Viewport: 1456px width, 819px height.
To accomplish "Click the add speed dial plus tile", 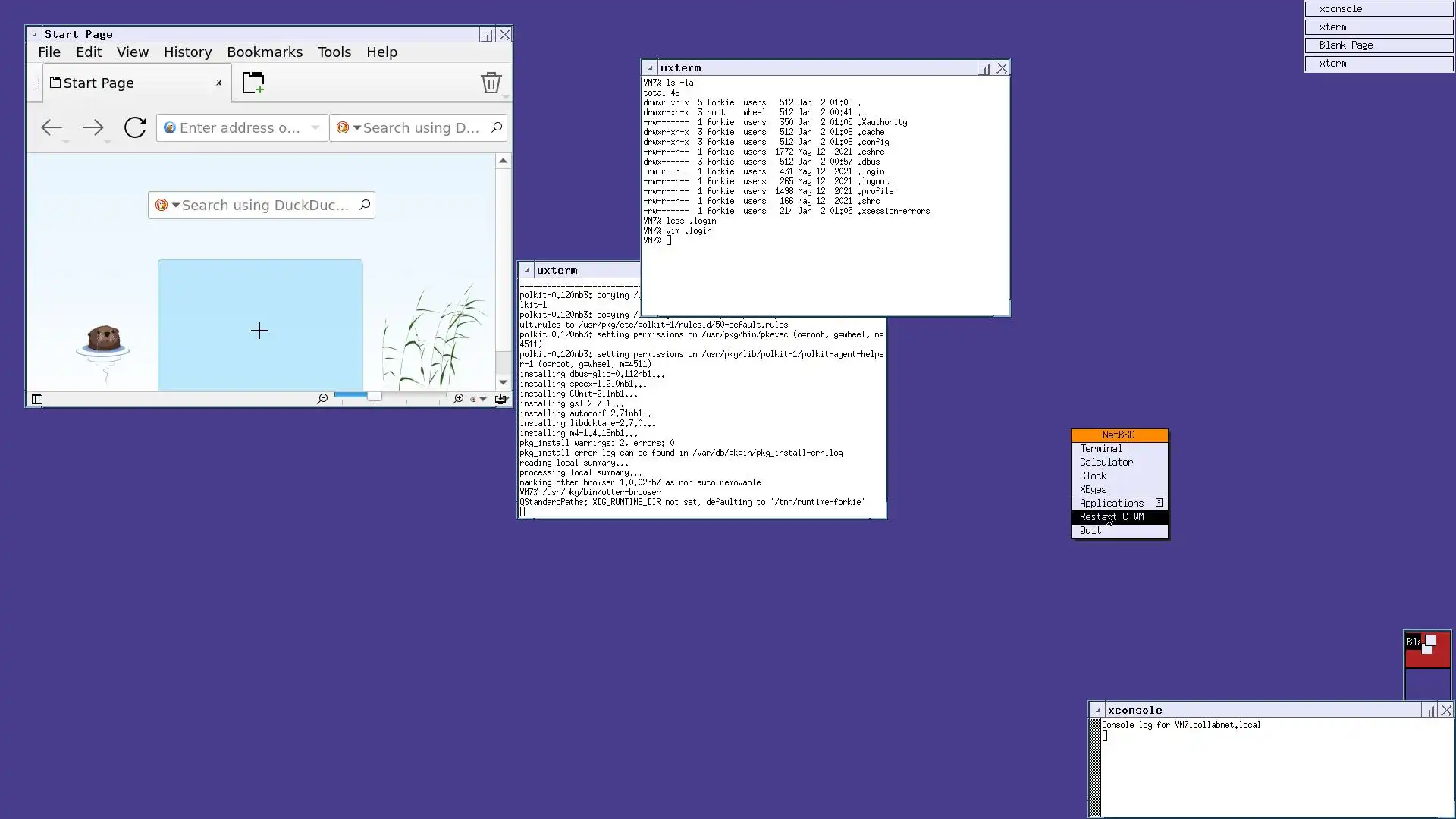I will tap(259, 331).
